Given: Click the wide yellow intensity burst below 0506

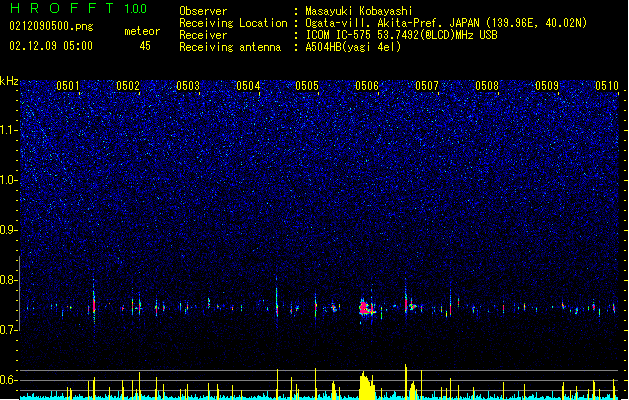Looking at the screenshot, I should pos(367,386).
